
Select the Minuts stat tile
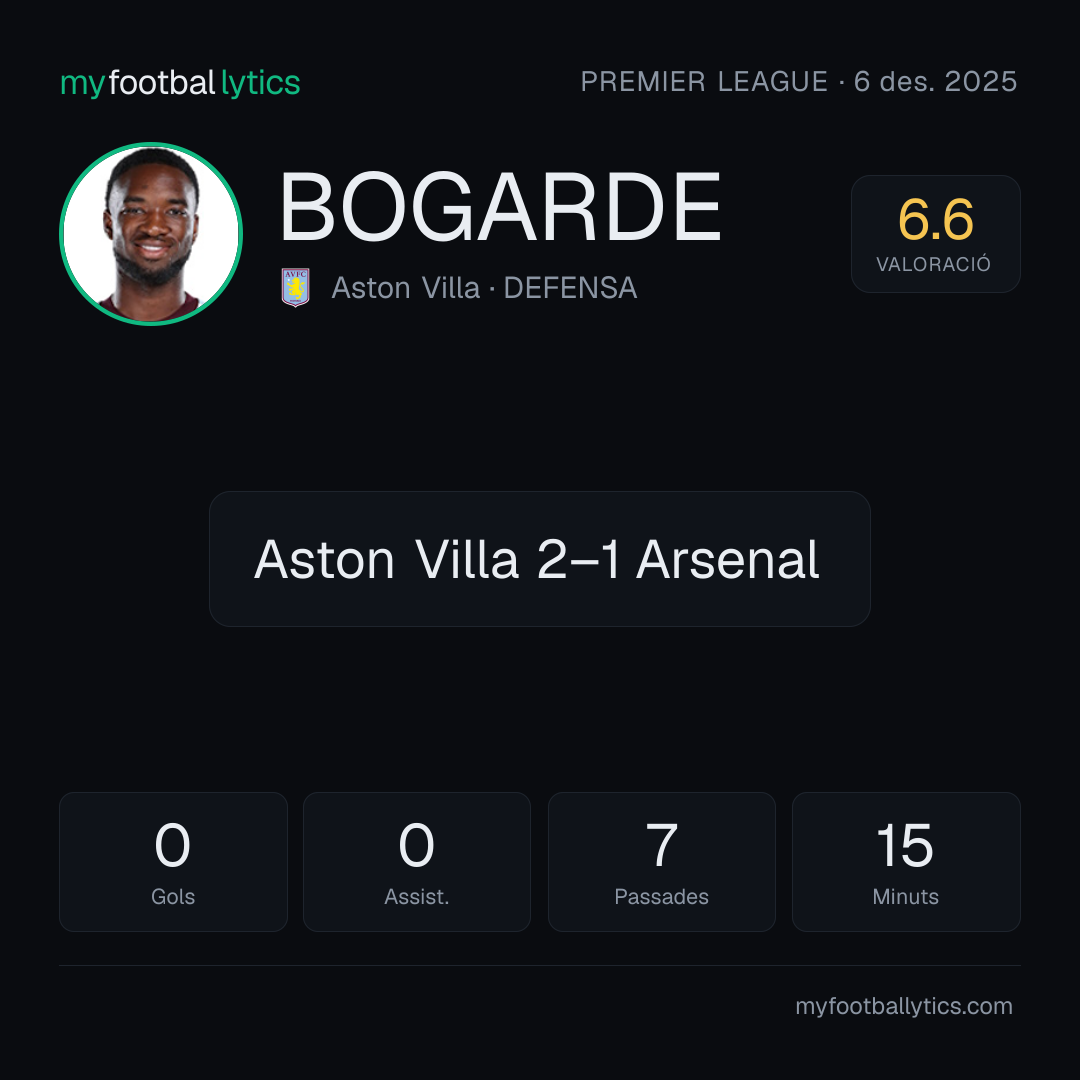[x=906, y=862]
